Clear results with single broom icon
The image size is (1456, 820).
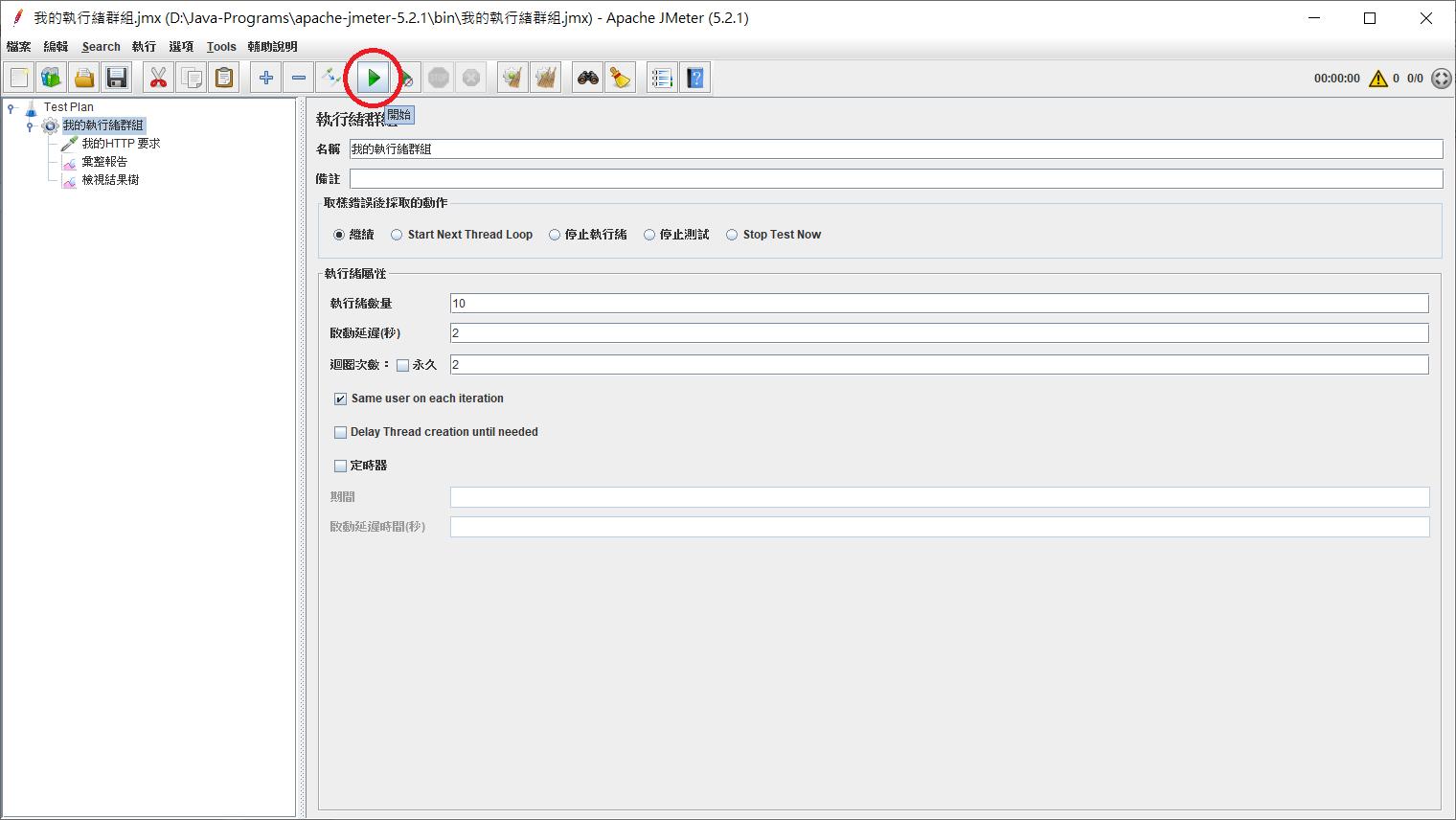pos(513,78)
